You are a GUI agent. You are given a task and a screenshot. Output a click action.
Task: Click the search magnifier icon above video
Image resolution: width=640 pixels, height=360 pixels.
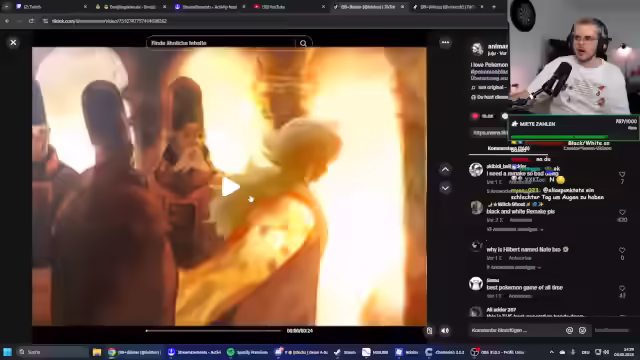tap(303, 43)
